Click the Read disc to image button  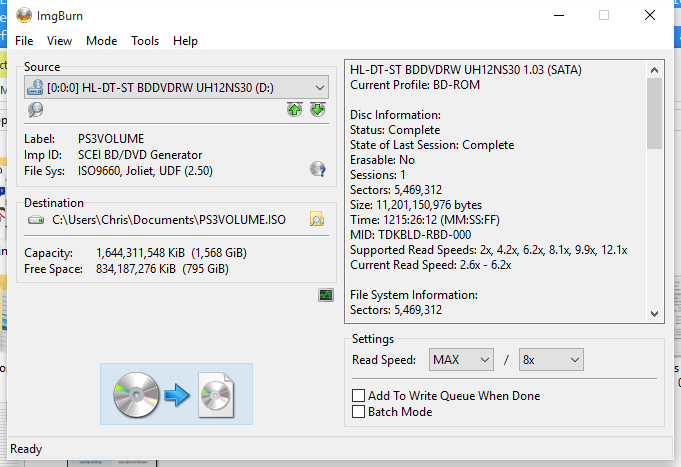(x=176, y=394)
